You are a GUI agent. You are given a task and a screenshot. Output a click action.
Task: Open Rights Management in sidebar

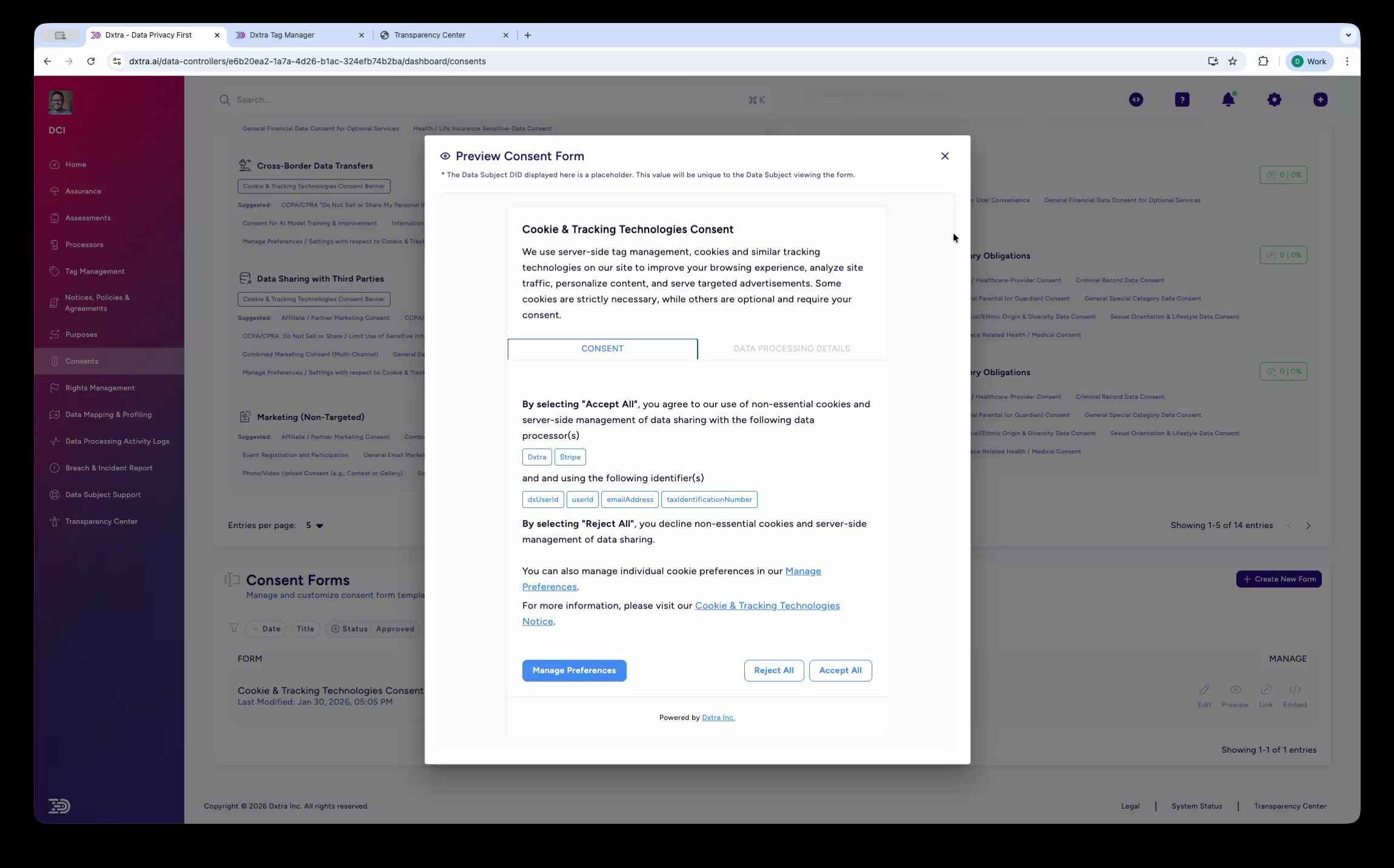coord(100,388)
